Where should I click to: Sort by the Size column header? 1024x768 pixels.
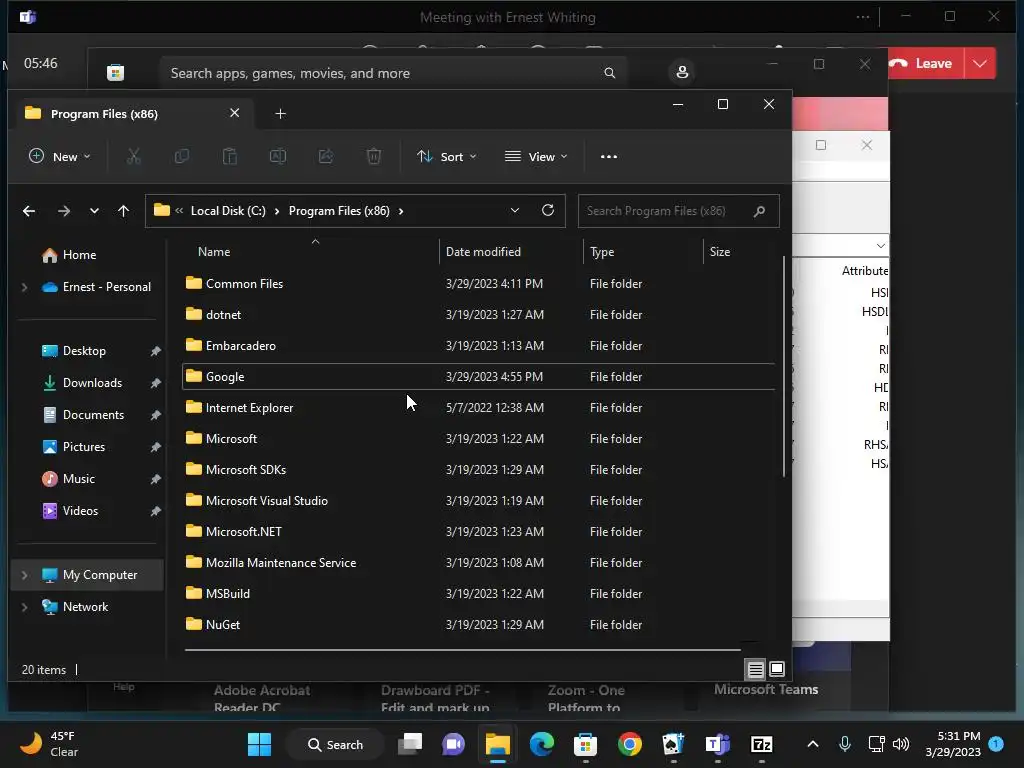pos(720,252)
